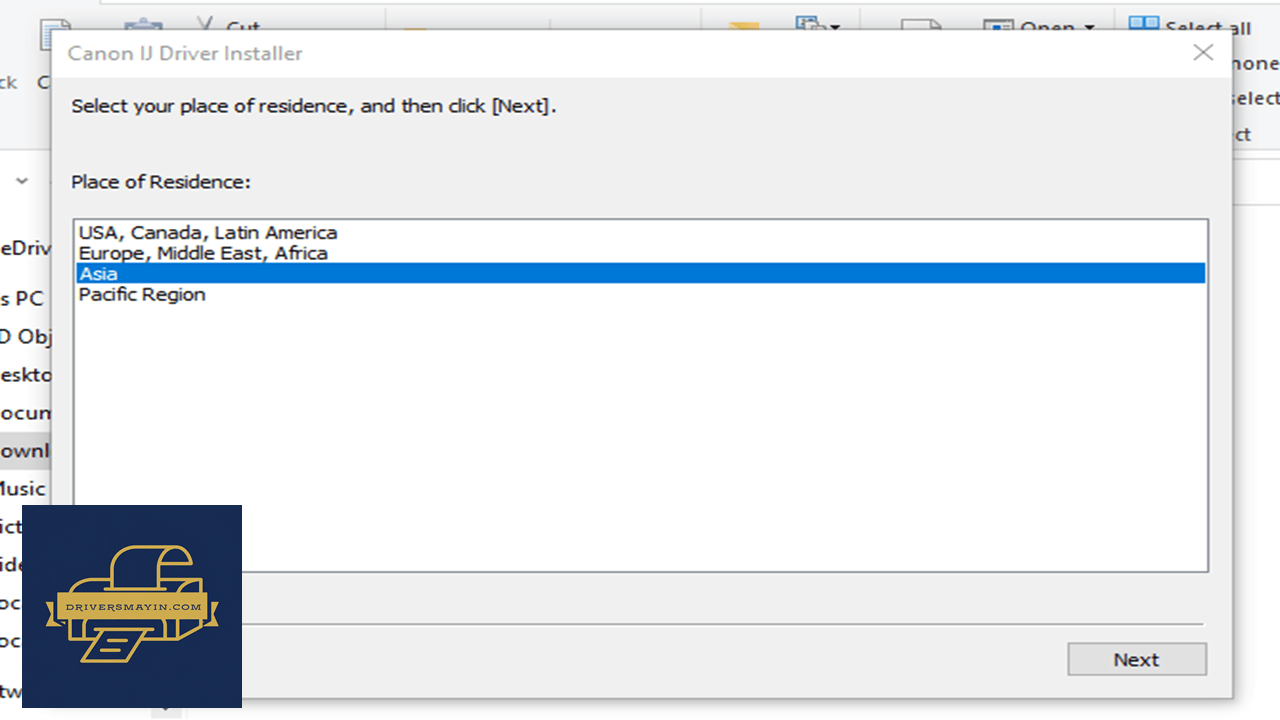
Task: Open the New item dropdown arrow
Action: (834, 27)
